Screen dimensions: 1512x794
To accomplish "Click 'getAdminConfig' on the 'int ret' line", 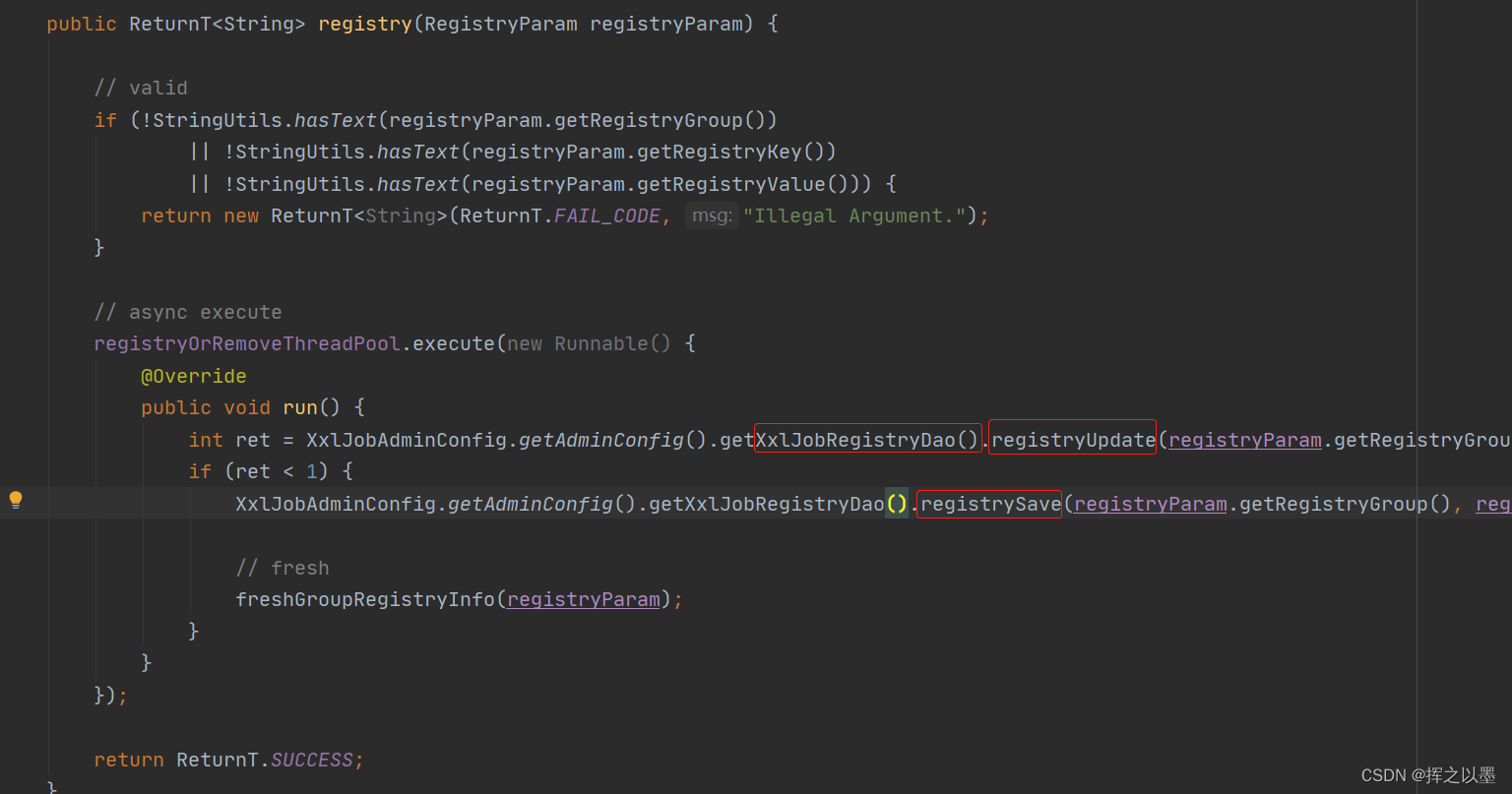I will 601,440.
